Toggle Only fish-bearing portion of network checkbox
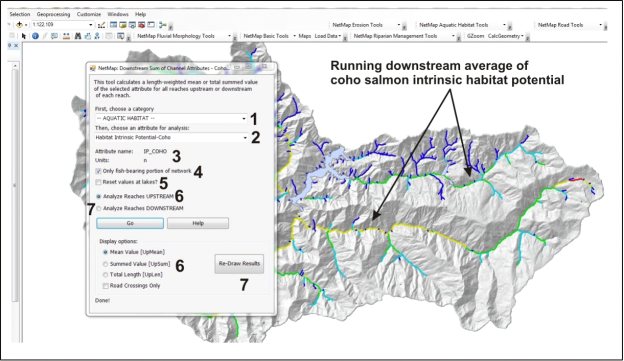 [98, 171]
